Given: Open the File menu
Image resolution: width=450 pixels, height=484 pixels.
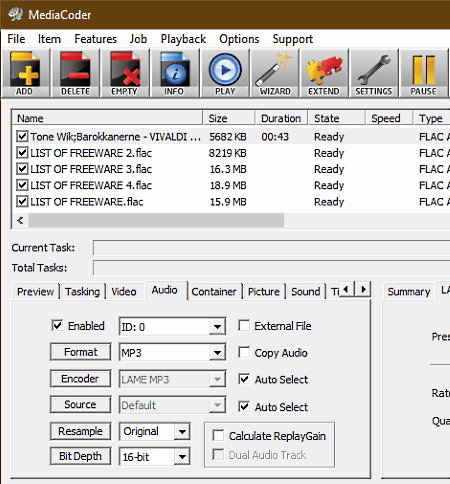Looking at the screenshot, I should 16,39.
